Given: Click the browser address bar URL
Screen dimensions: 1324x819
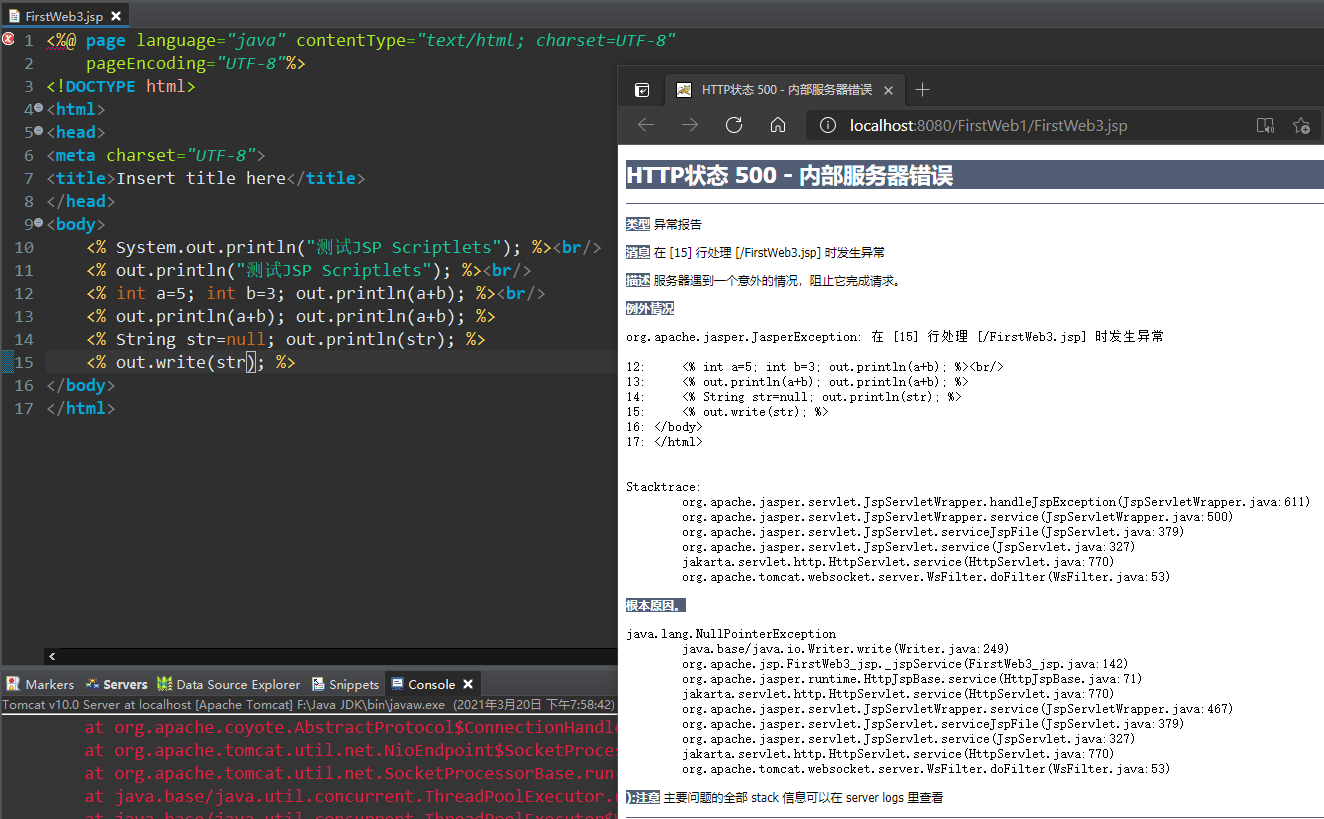Looking at the screenshot, I should tap(988, 126).
